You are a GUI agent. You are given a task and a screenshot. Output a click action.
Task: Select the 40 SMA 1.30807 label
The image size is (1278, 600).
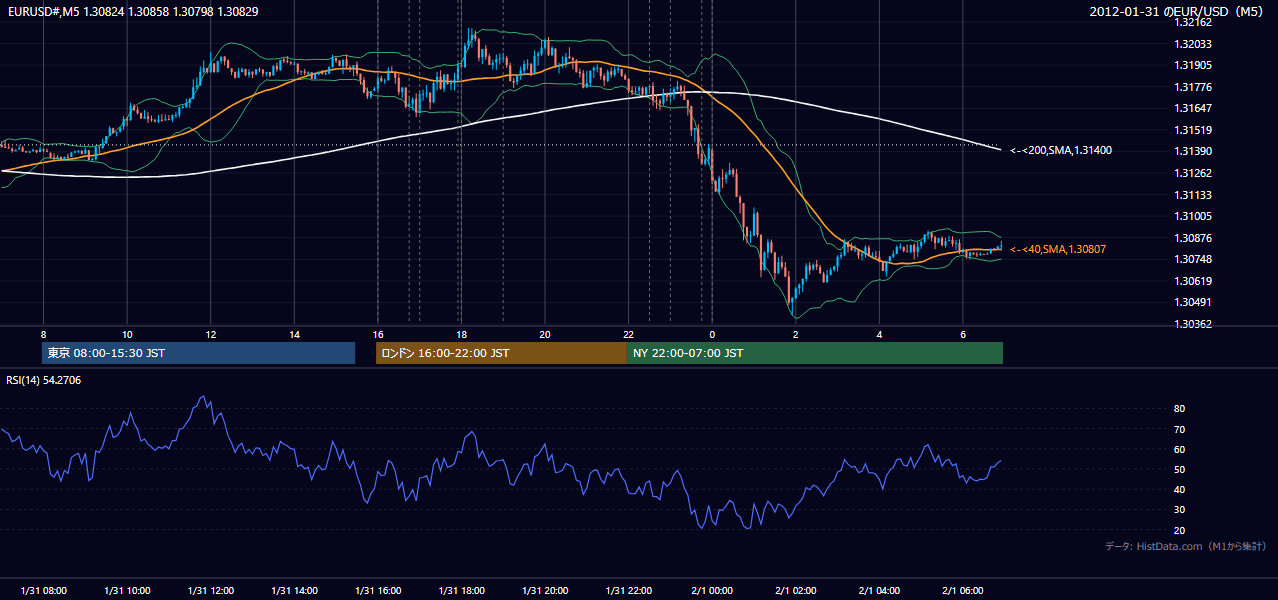pyautogui.click(x=1058, y=249)
